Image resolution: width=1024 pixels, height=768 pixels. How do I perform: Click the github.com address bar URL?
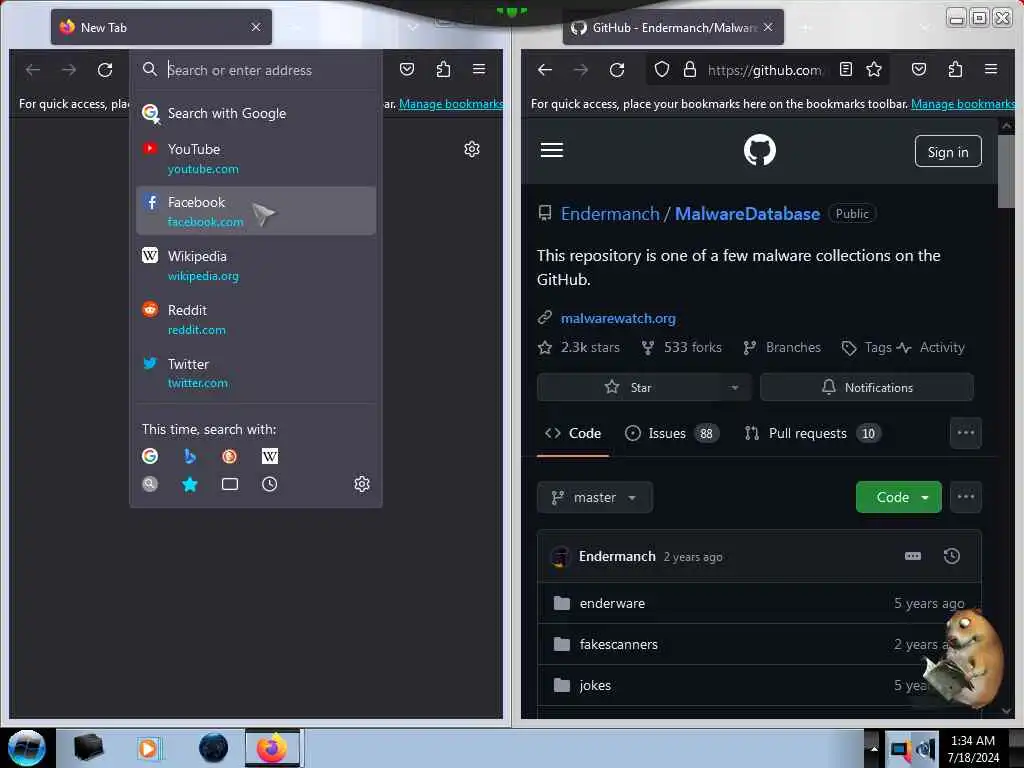[x=764, y=70]
